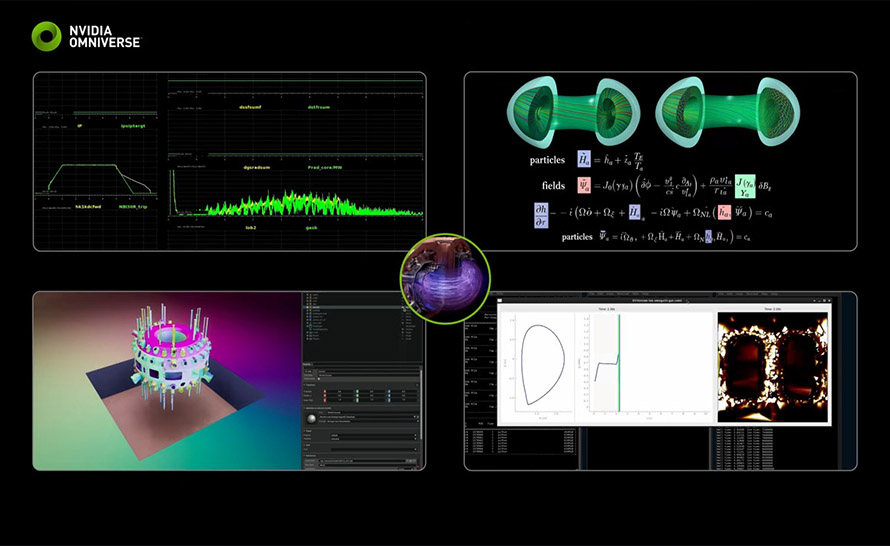Click the NBI30R_trip signal label

click(135, 207)
